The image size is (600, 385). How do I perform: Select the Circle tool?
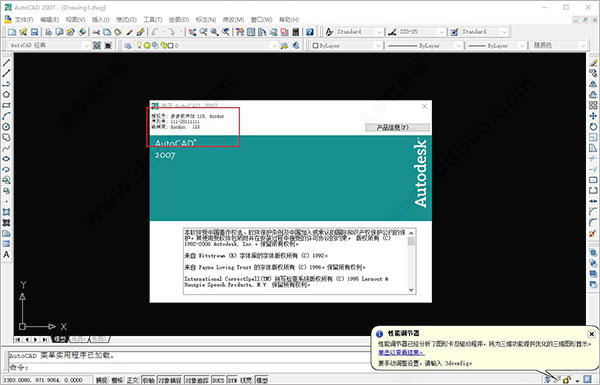(x=7, y=127)
